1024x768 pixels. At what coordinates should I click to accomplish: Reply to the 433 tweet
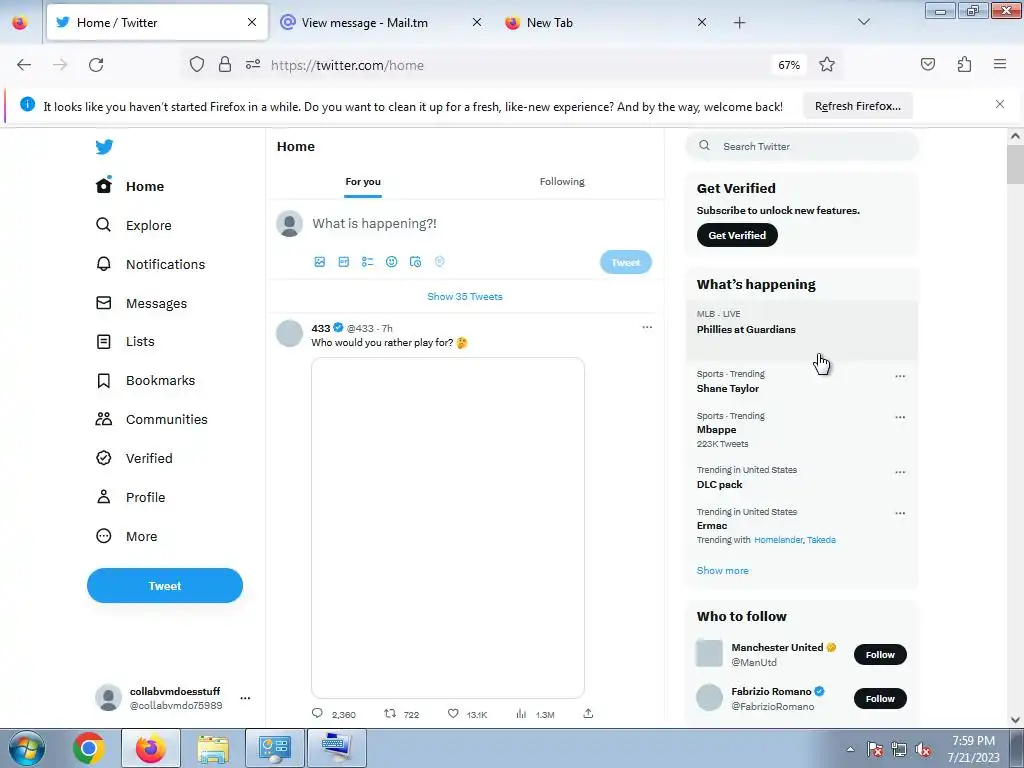(317, 713)
